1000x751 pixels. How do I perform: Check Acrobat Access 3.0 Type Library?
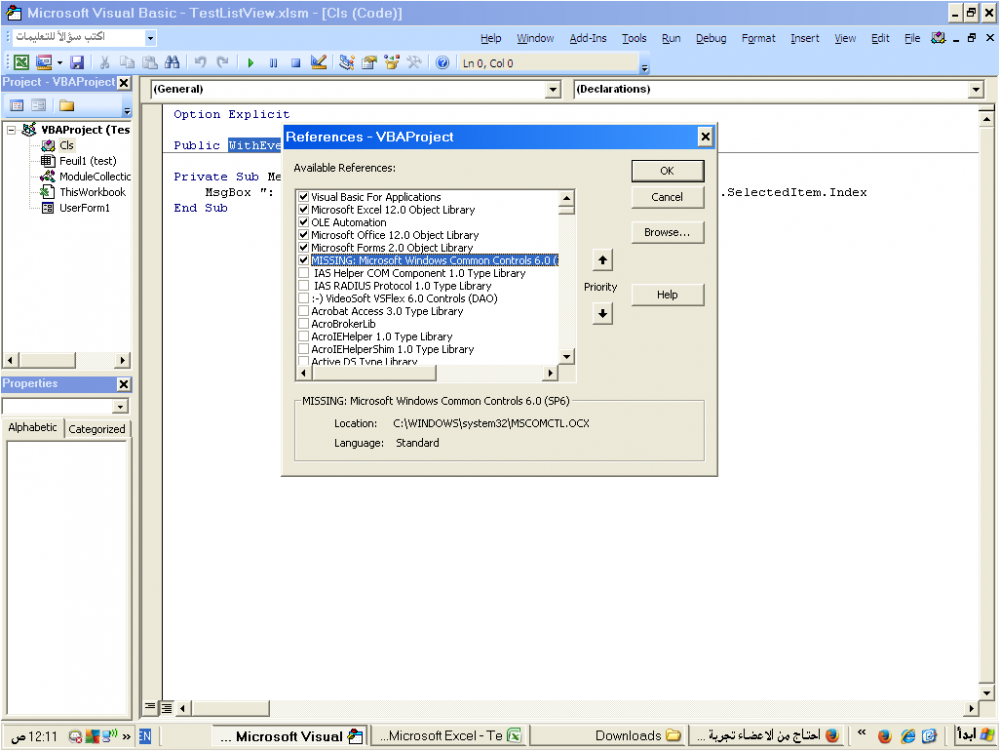pos(304,311)
